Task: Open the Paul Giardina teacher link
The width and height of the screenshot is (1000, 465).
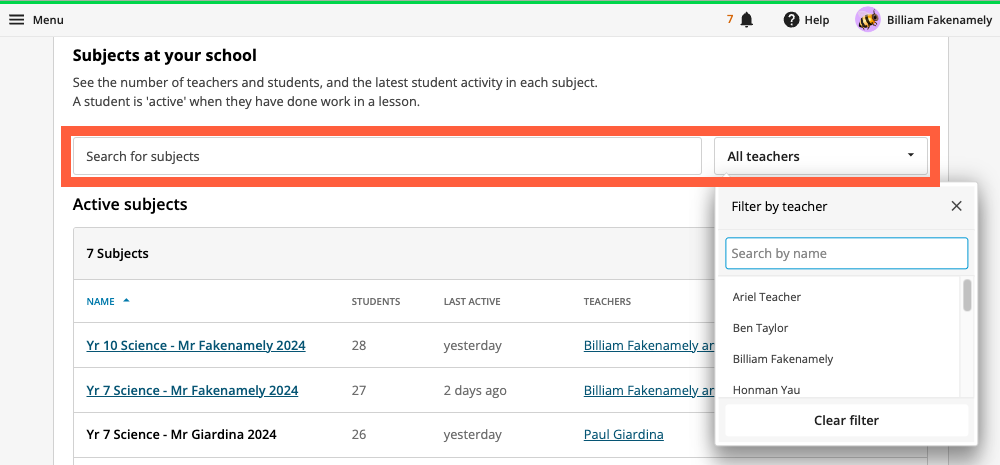Action: pyautogui.click(x=623, y=434)
